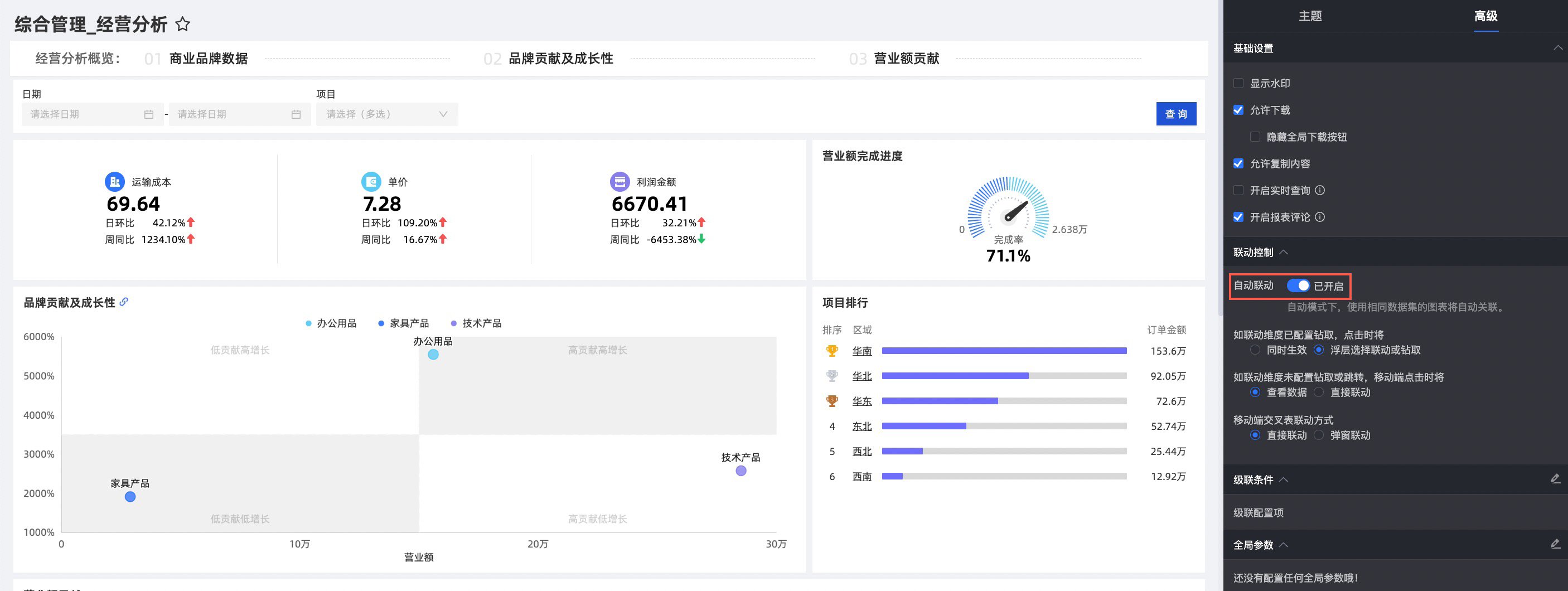Favorite the dashboard with the star icon

tap(182, 25)
